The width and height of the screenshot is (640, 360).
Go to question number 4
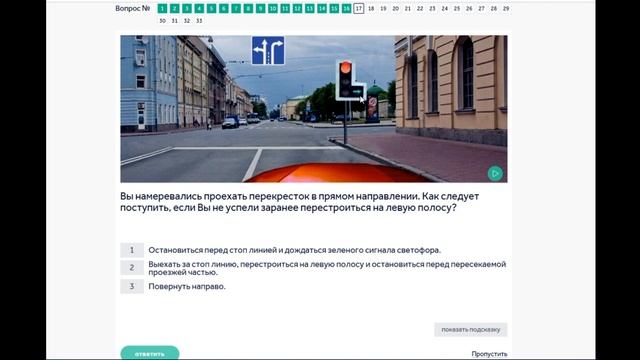coord(199,9)
